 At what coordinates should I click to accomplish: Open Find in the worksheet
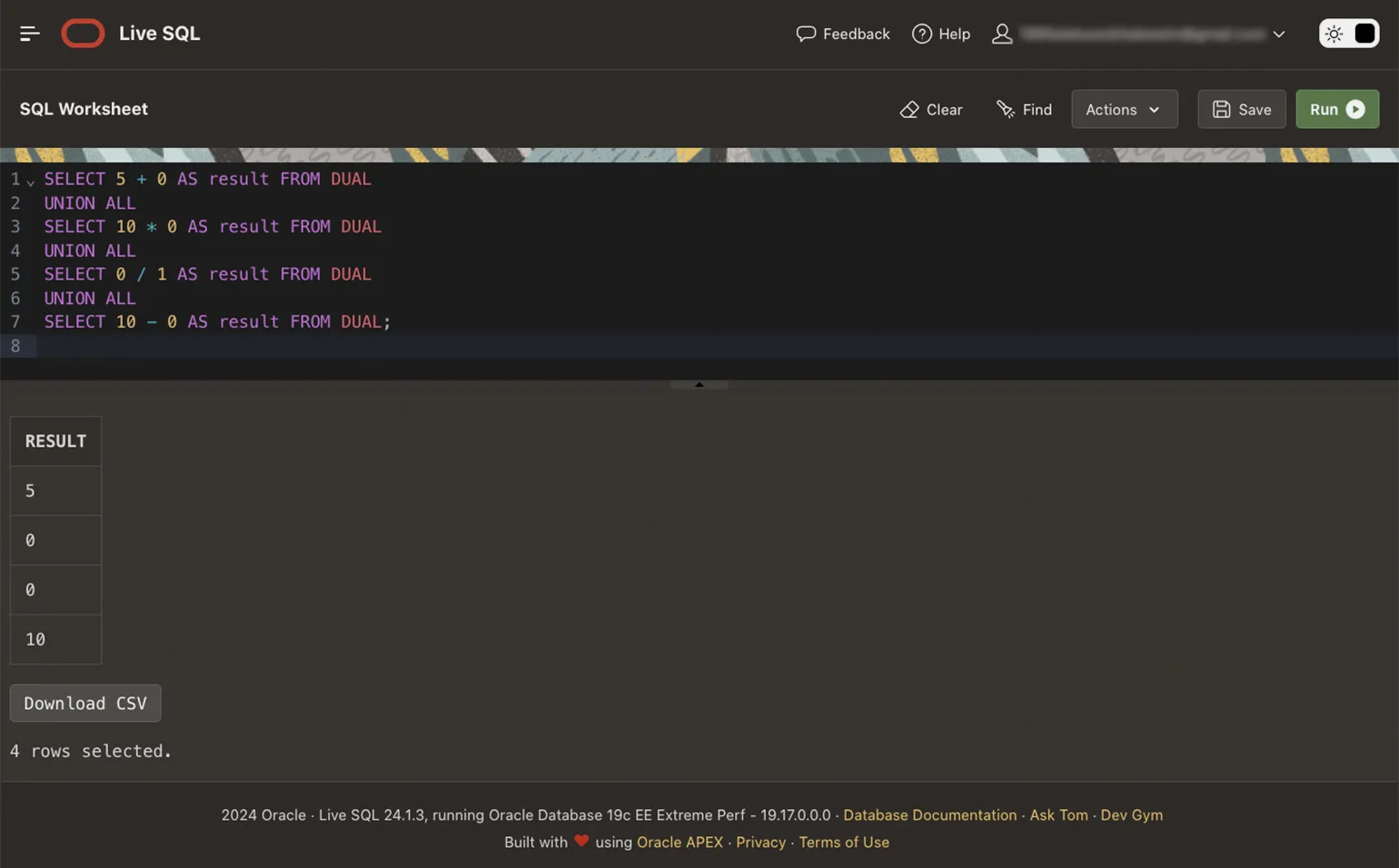pyautogui.click(x=1024, y=109)
